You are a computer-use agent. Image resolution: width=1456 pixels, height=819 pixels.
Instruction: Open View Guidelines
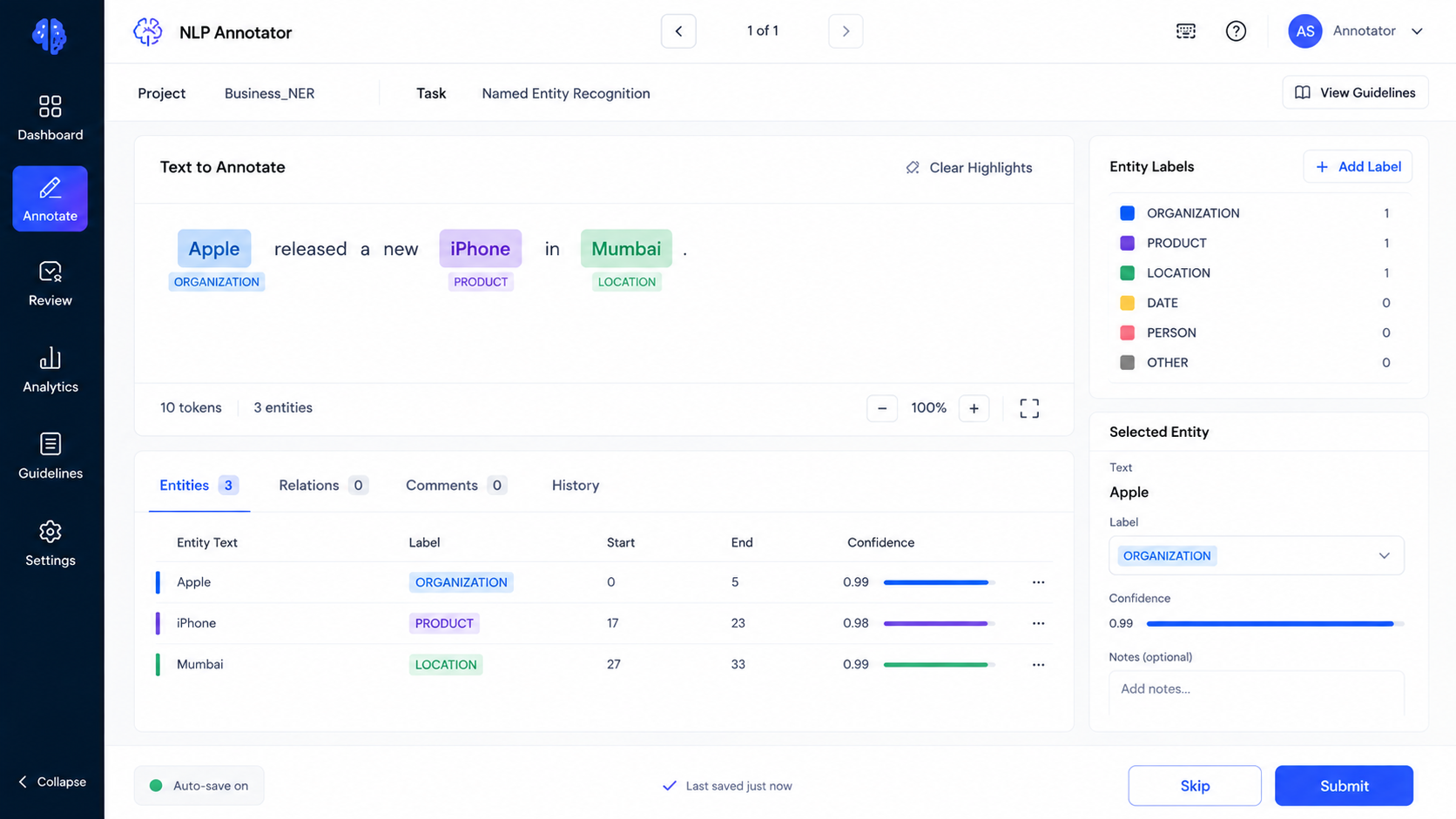(x=1355, y=92)
